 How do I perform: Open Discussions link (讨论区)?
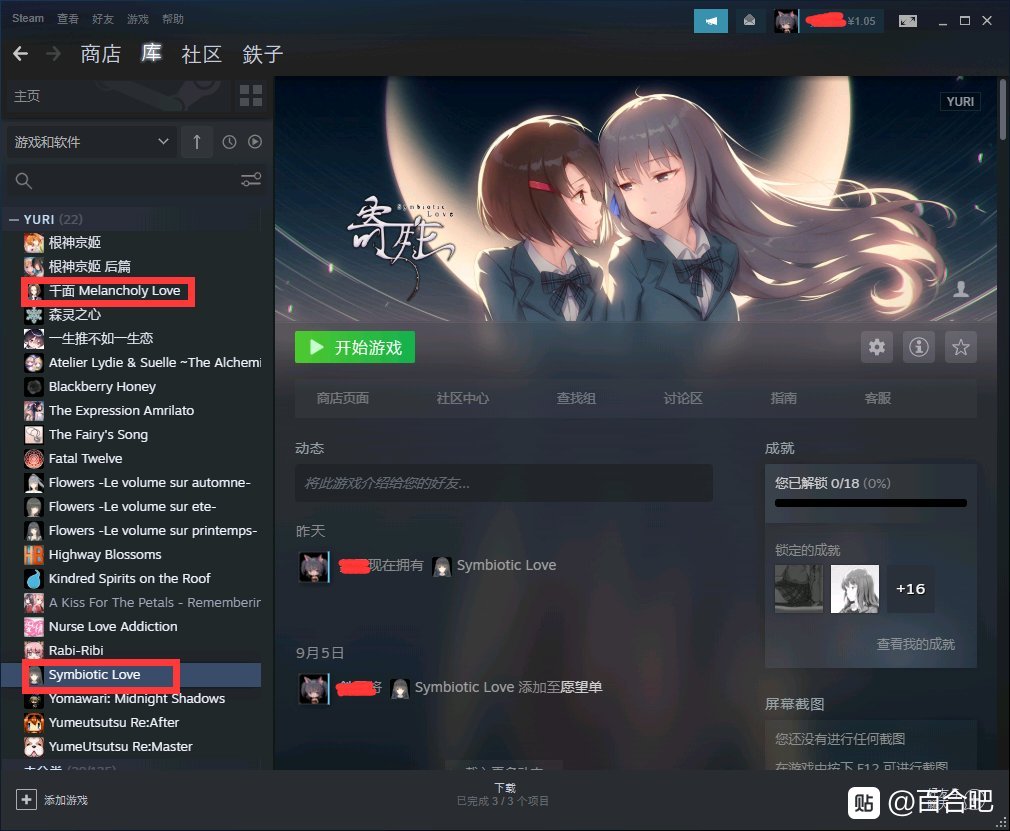[683, 398]
